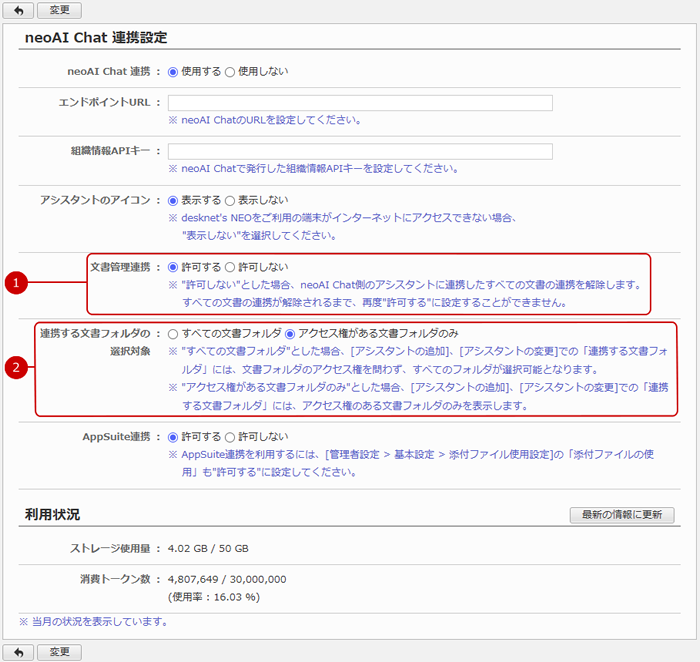Image resolution: width=700 pixels, height=662 pixels.
Task: Click the top back arrow icon
Action: coord(18,10)
